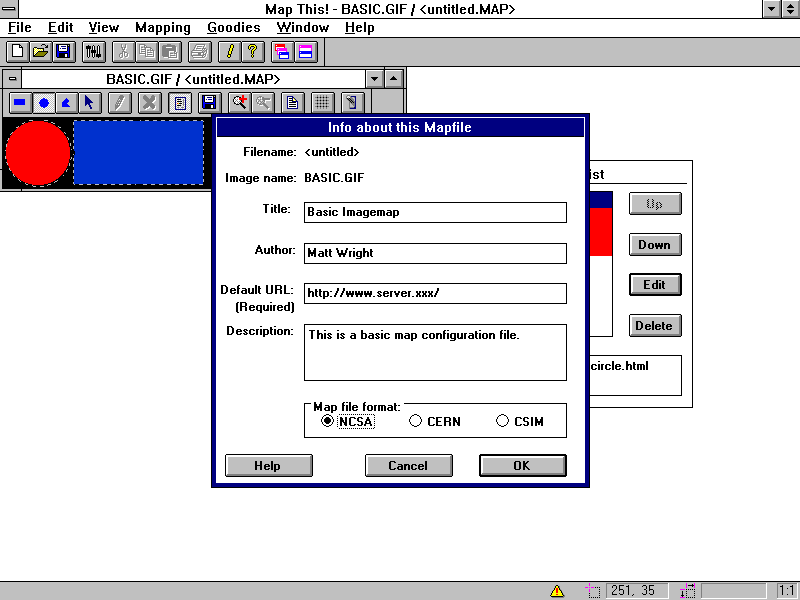Click the red circle area in image
The height and width of the screenshot is (600, 800).
(x=38, y=153)
